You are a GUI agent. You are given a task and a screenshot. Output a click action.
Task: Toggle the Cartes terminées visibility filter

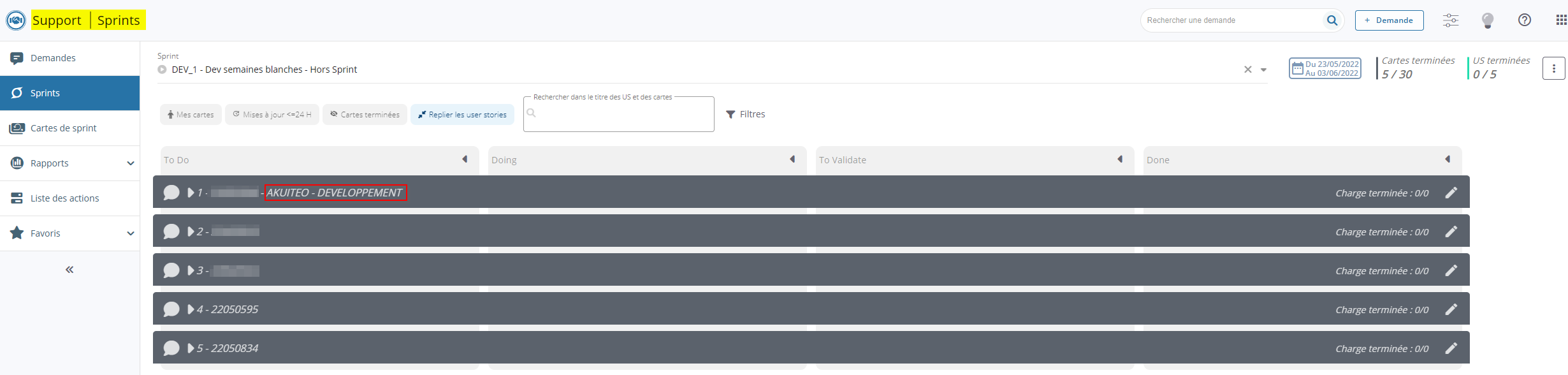click(x=365, y=115)
